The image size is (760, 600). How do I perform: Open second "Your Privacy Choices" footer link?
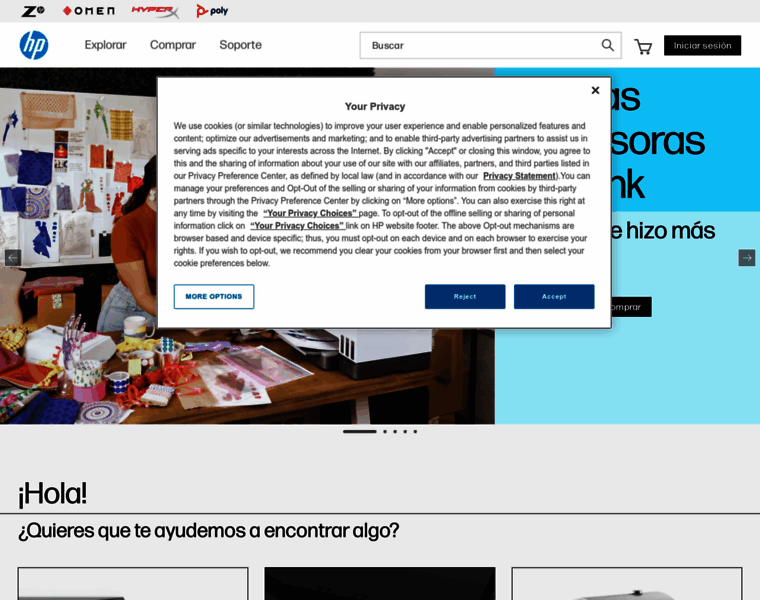click(297, 226)
